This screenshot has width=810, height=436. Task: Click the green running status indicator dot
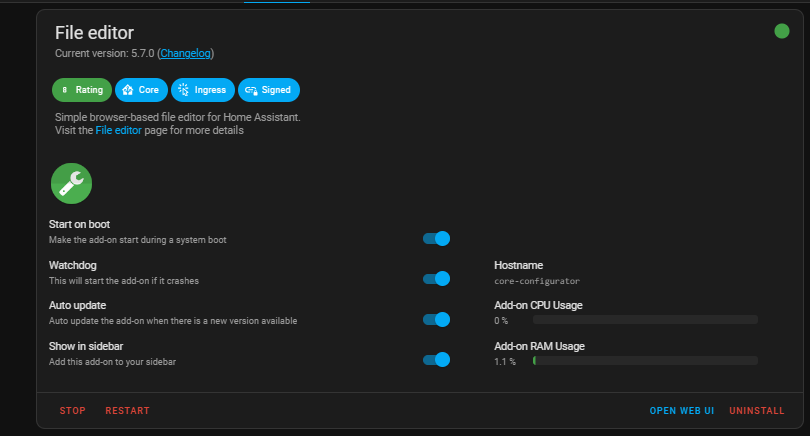[x=782, y=32]
